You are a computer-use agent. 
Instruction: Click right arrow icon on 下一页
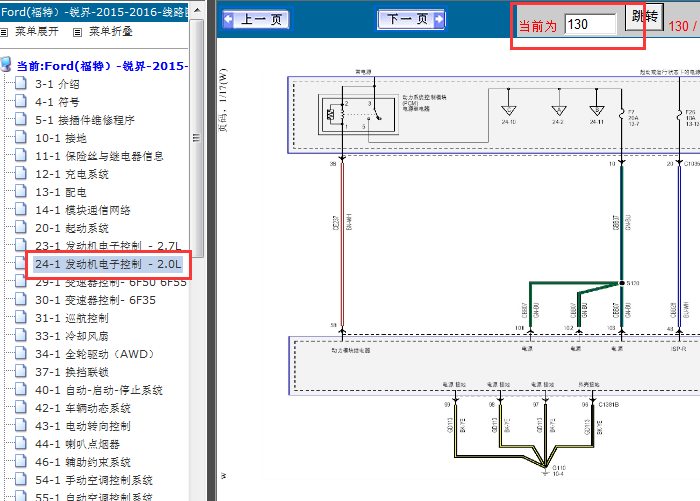439,19
